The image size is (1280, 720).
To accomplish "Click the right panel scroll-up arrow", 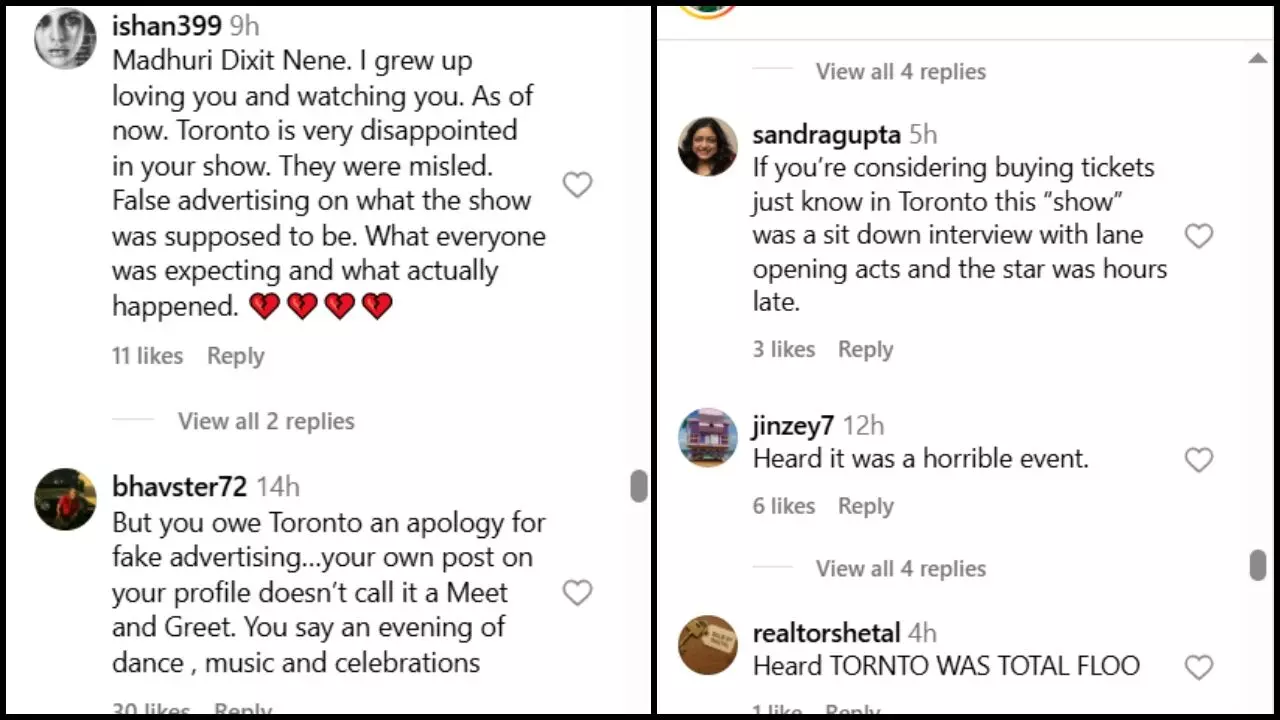I will (1258, 60).
